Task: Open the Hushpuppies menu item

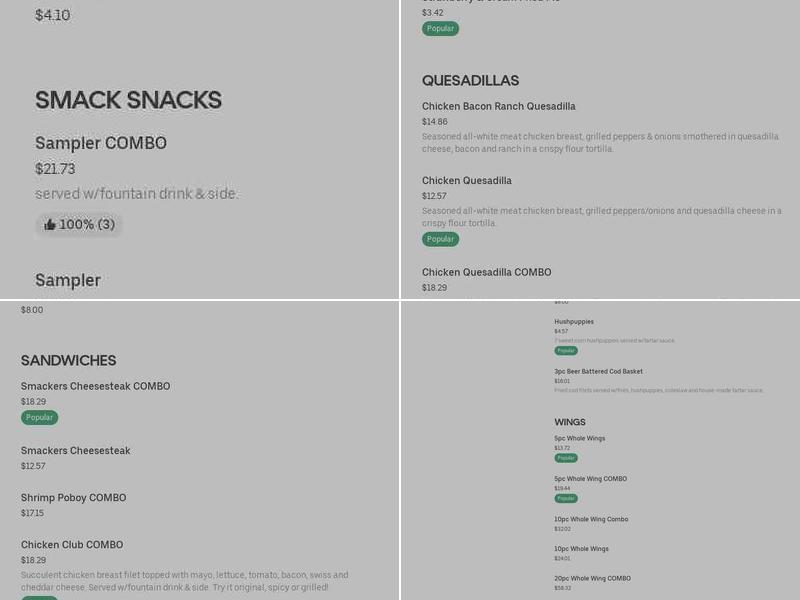Action: [574, 322]
